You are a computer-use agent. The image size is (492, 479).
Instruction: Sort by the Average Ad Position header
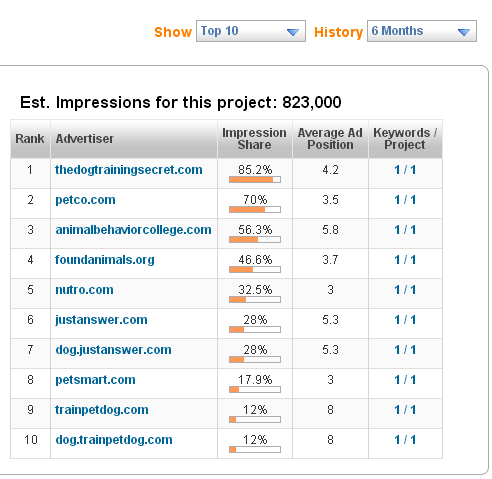(x=330, y=139)
